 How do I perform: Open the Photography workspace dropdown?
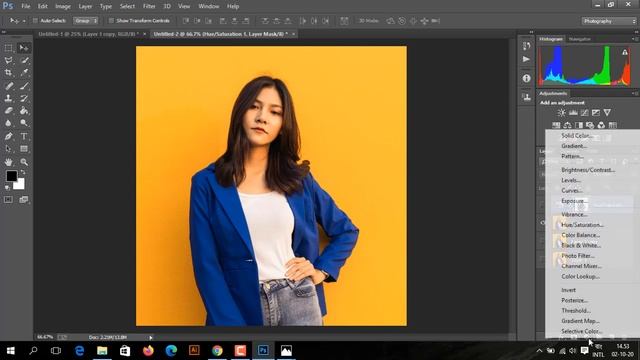(609, 21)
